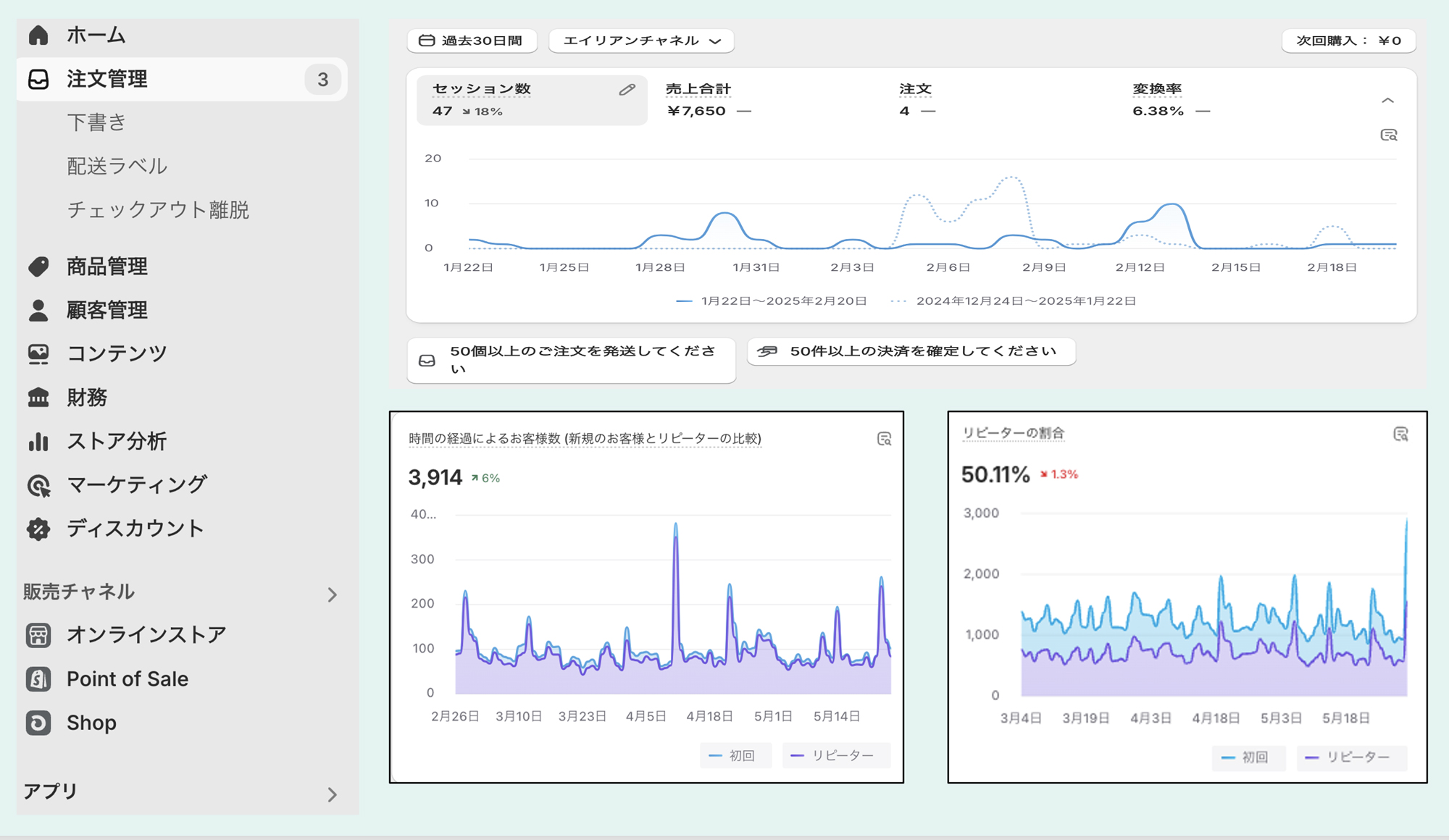Open report icon on customer count chart
Viewport: 1449px width, 840px height.
coord(884,439)
